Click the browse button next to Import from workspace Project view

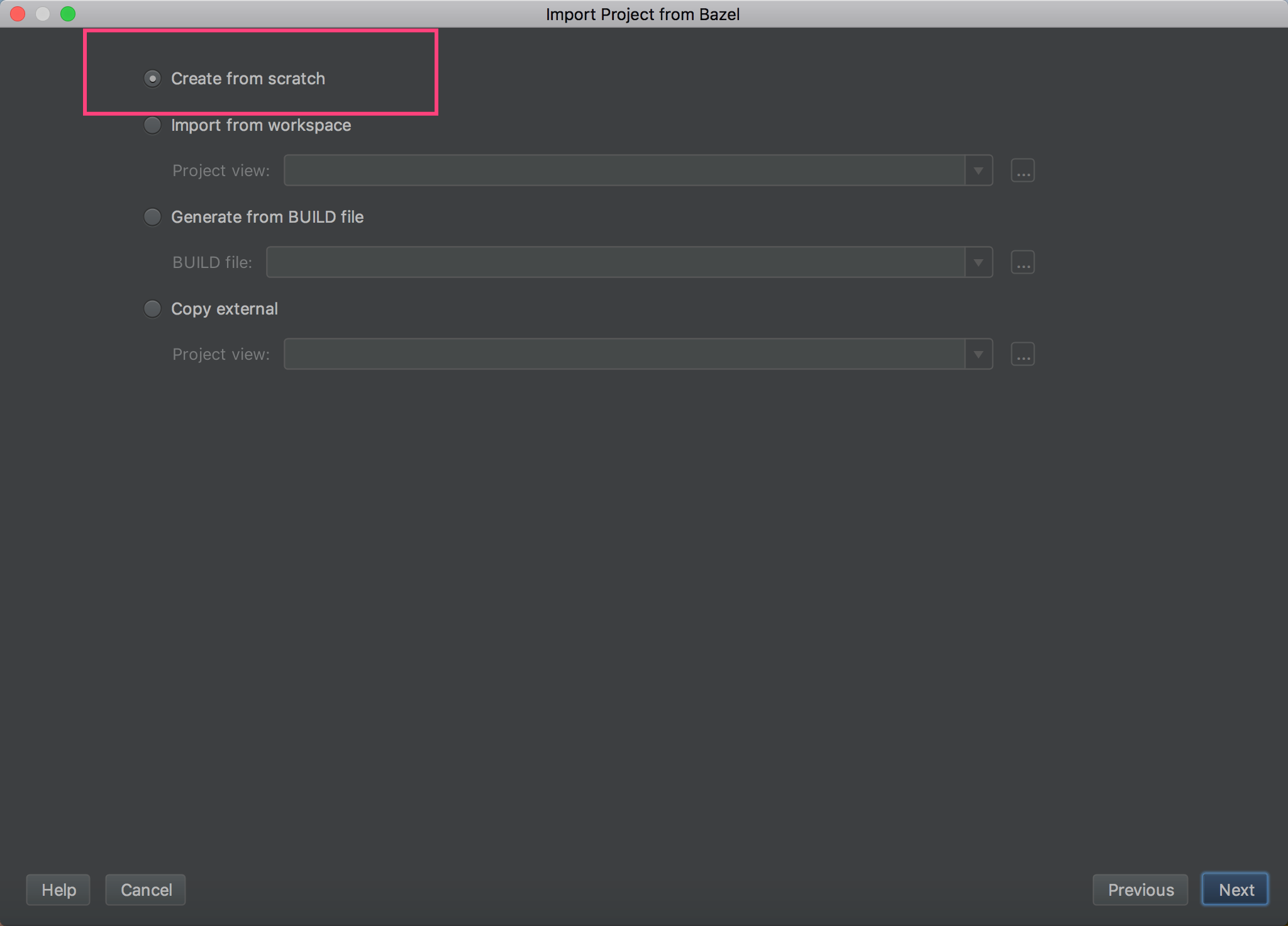1022,170
